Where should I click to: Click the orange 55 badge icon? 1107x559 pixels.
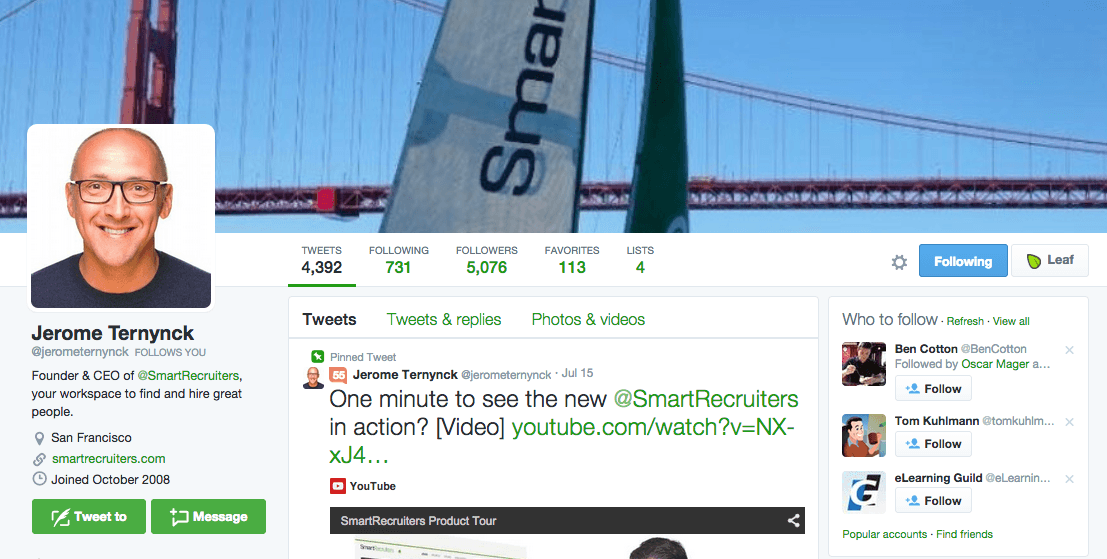pyautogui.click(x=338, y=375)
